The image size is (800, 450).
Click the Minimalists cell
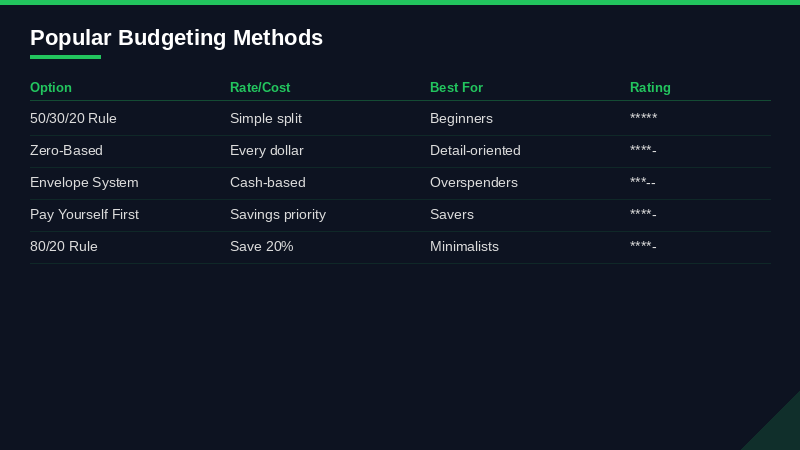[x=464, y=247]
